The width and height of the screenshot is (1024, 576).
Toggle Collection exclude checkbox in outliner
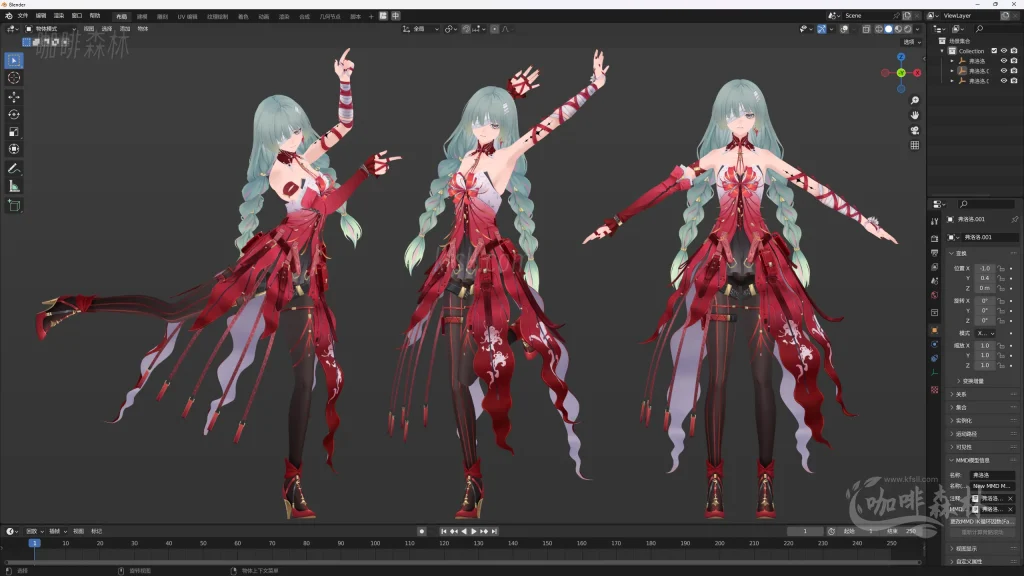click(x=995, y=51)
